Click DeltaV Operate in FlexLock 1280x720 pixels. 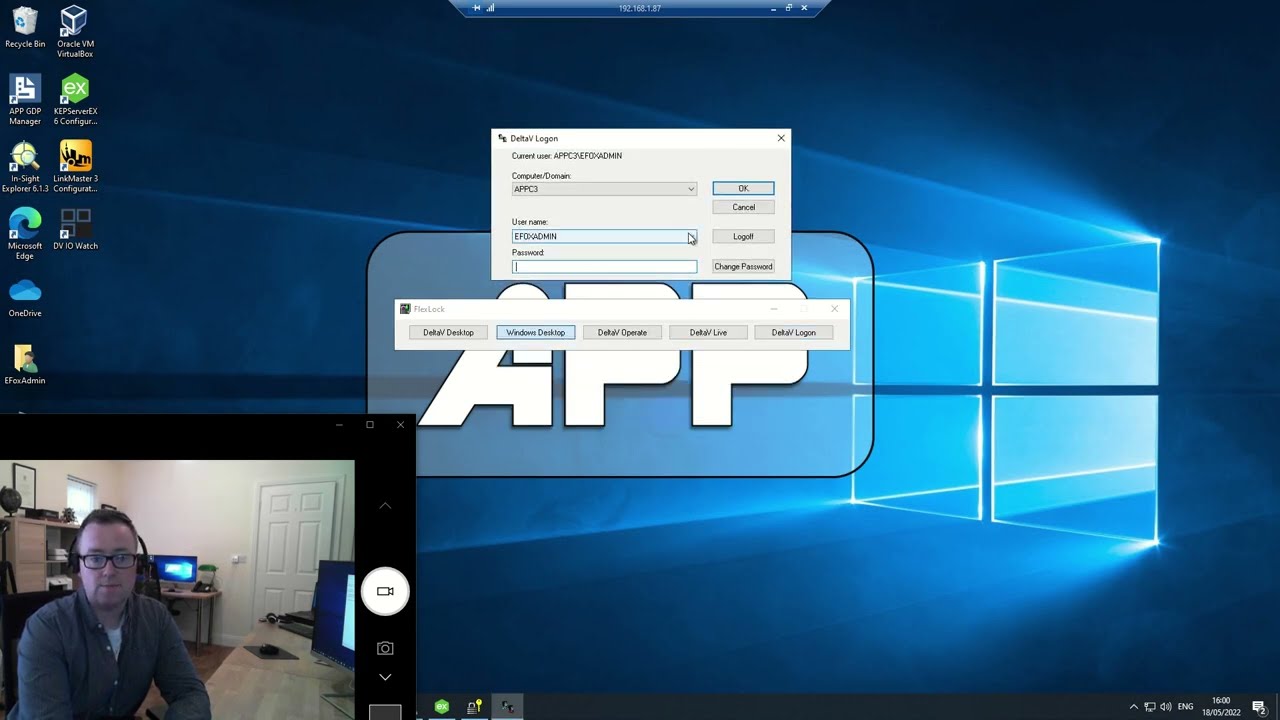pyautogui.click(x=622, y=332)
